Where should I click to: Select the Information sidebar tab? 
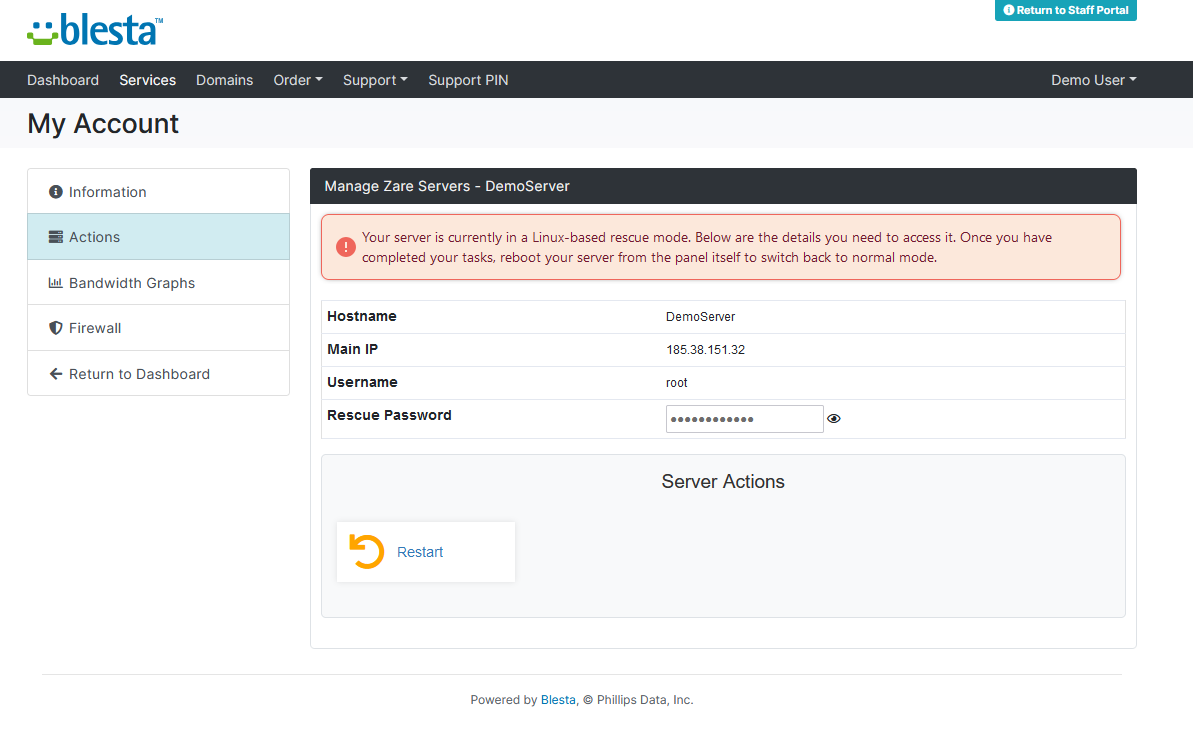tap(158, 192)
